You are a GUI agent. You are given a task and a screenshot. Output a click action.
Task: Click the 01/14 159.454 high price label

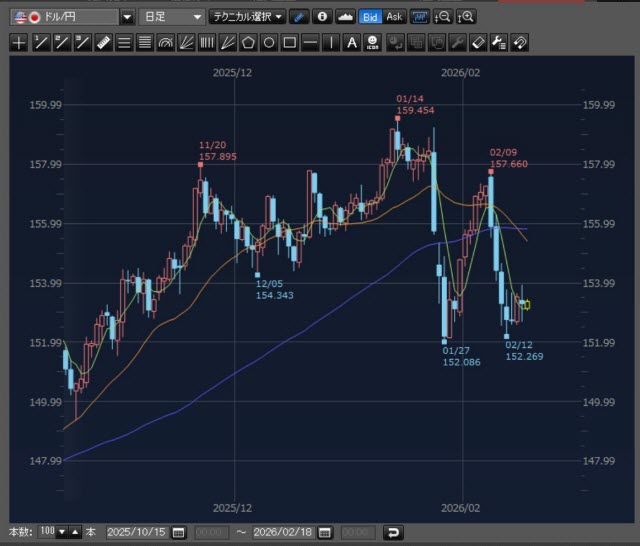(415, 104)
